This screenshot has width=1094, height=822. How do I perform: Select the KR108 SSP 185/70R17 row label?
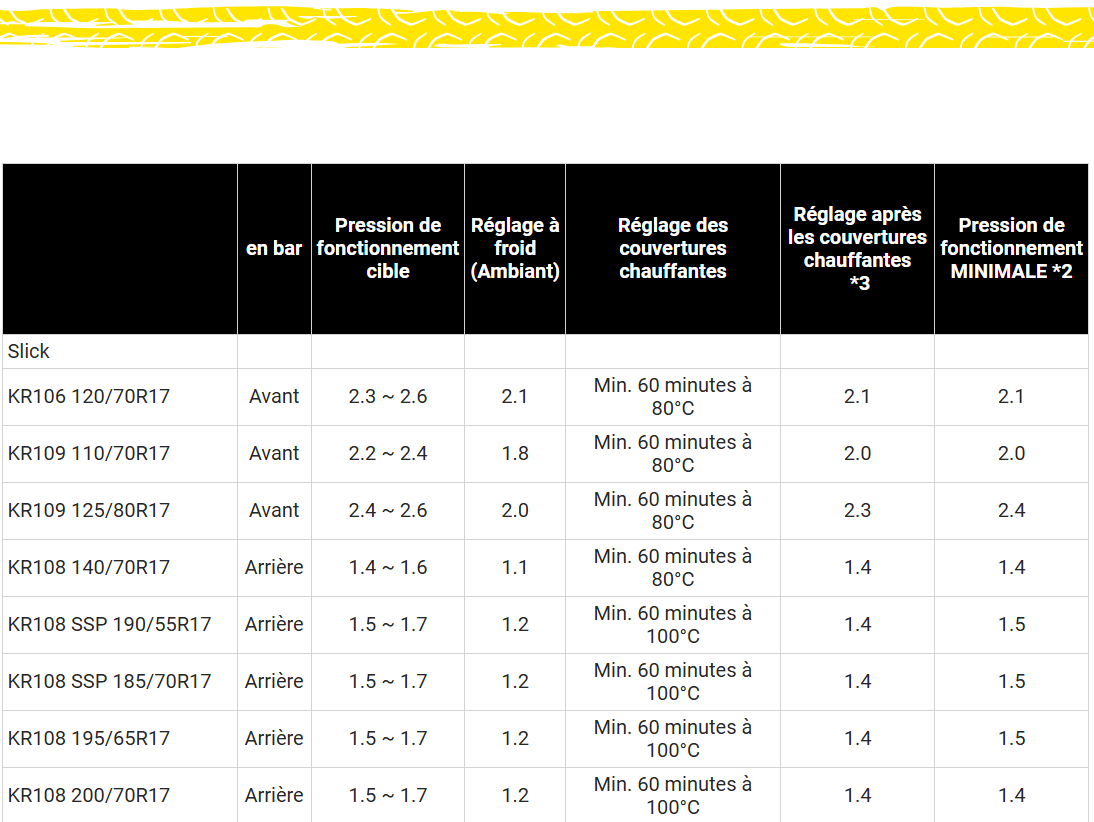(x=110, y=681)
